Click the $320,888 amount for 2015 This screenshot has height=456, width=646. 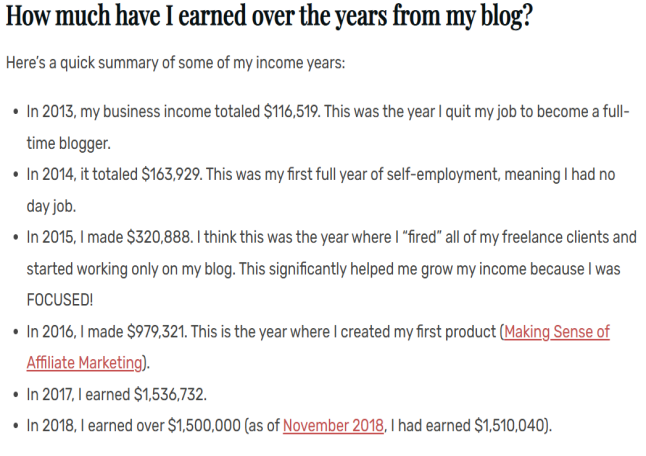pos(159,237)
